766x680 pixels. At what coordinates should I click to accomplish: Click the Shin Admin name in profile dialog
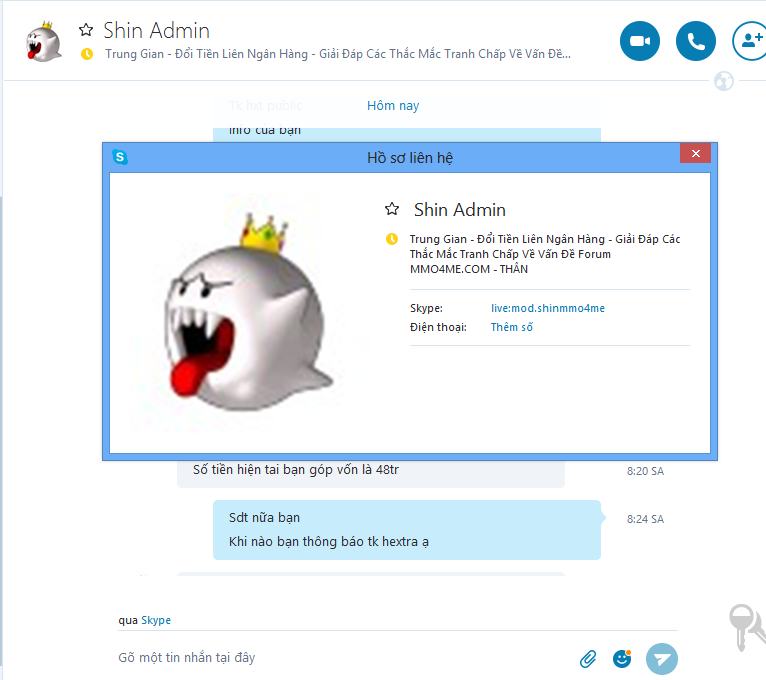point(460,210)
